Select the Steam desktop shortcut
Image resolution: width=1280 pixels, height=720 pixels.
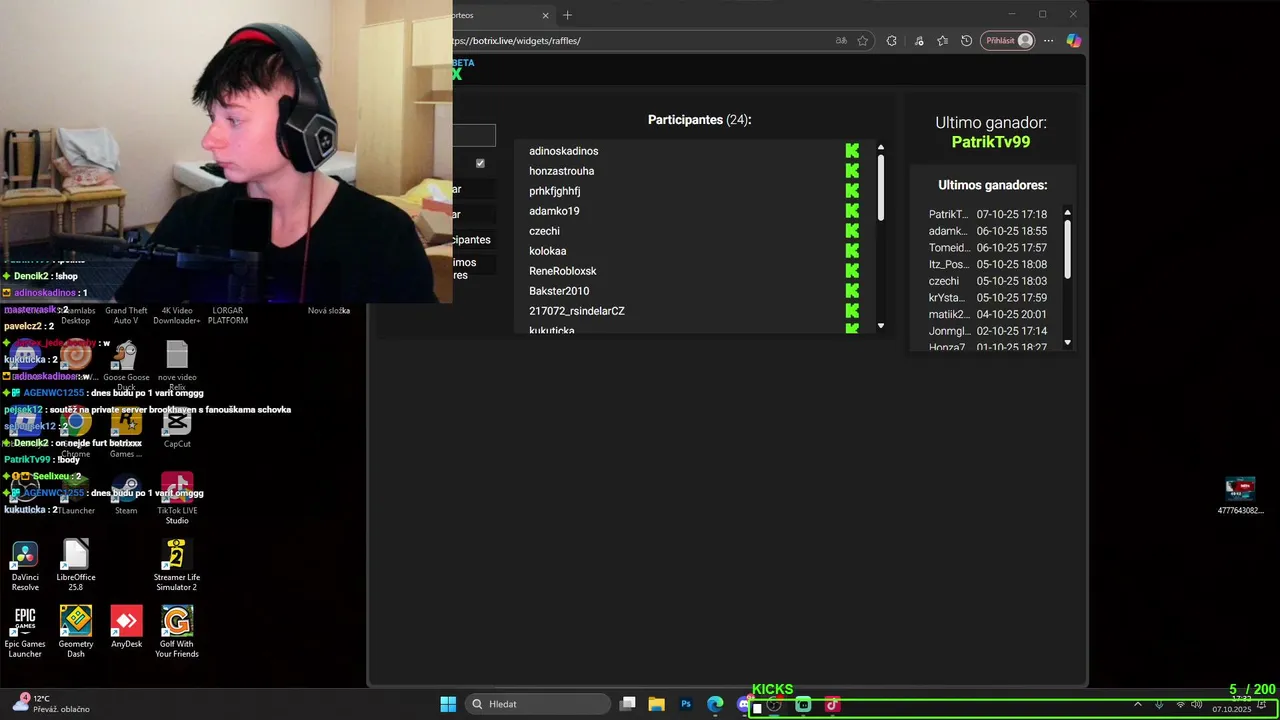click(x=126, y=495)
